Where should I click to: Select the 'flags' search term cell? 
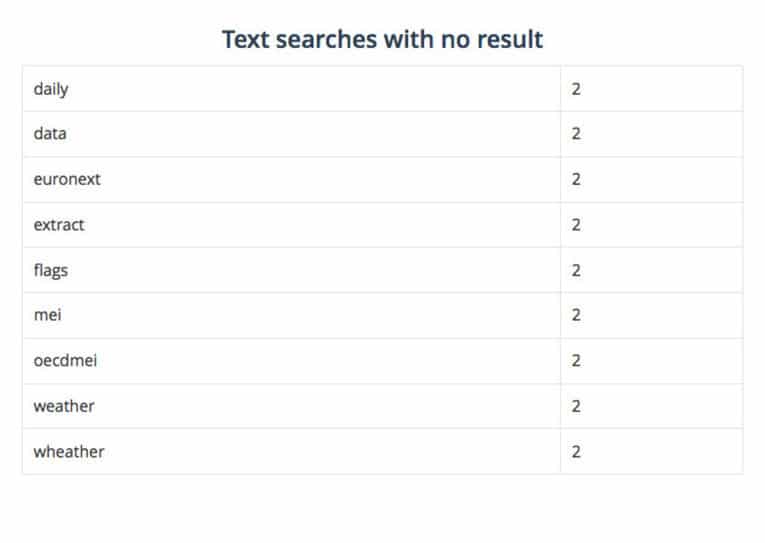(51, 270)
